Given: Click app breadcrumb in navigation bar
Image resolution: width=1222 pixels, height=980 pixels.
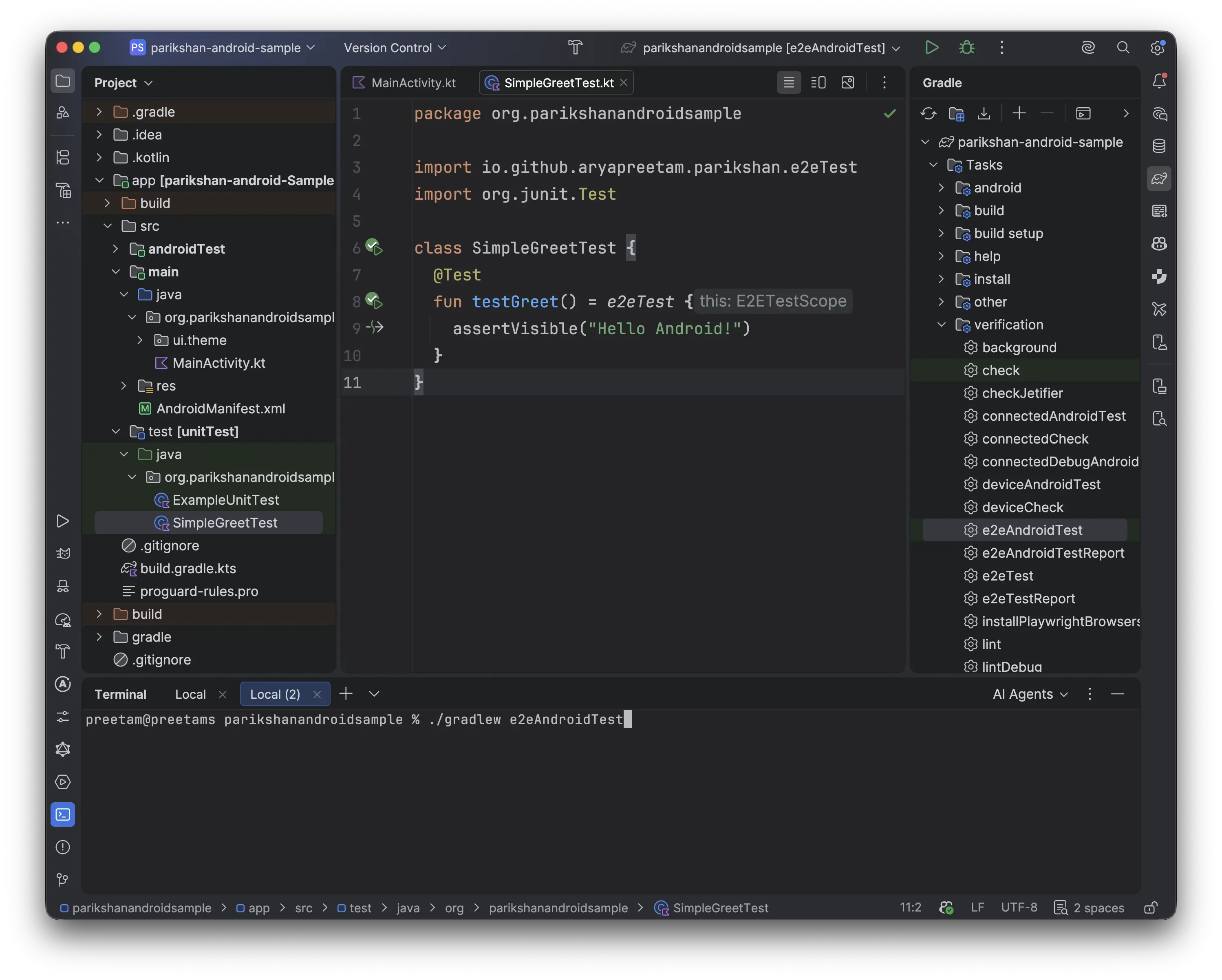Looking at the screenshot, I should tap(253, 907).
